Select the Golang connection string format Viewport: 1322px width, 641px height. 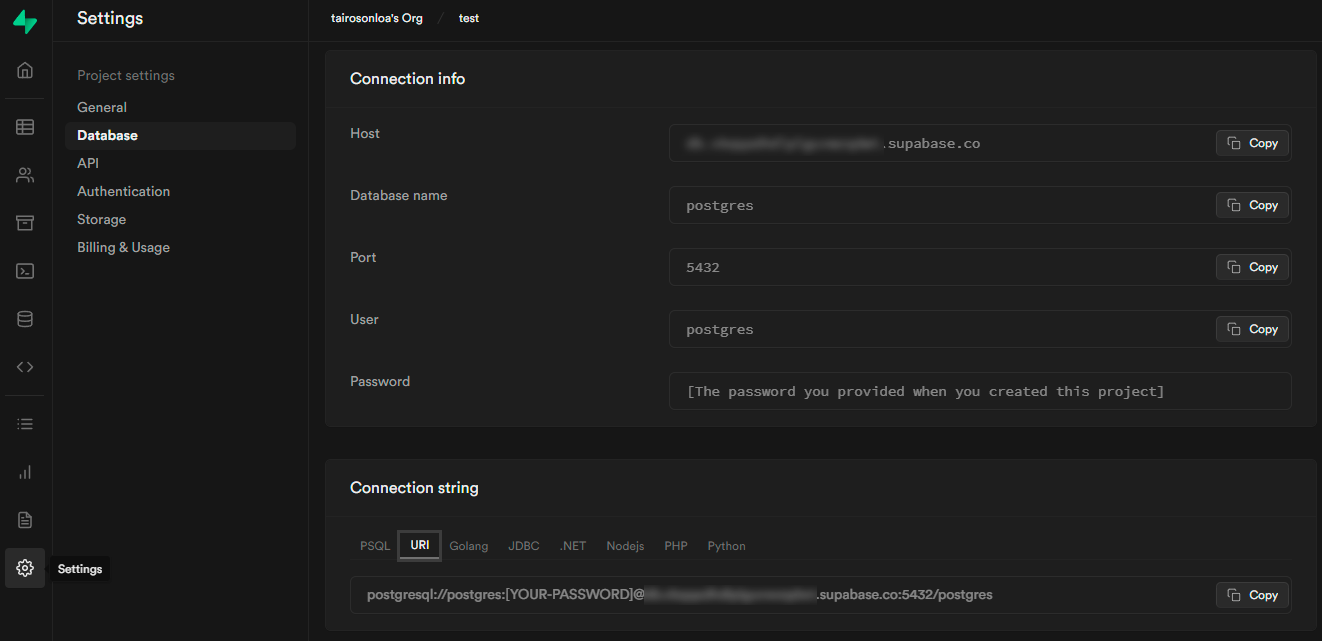(x=468, y=545)
